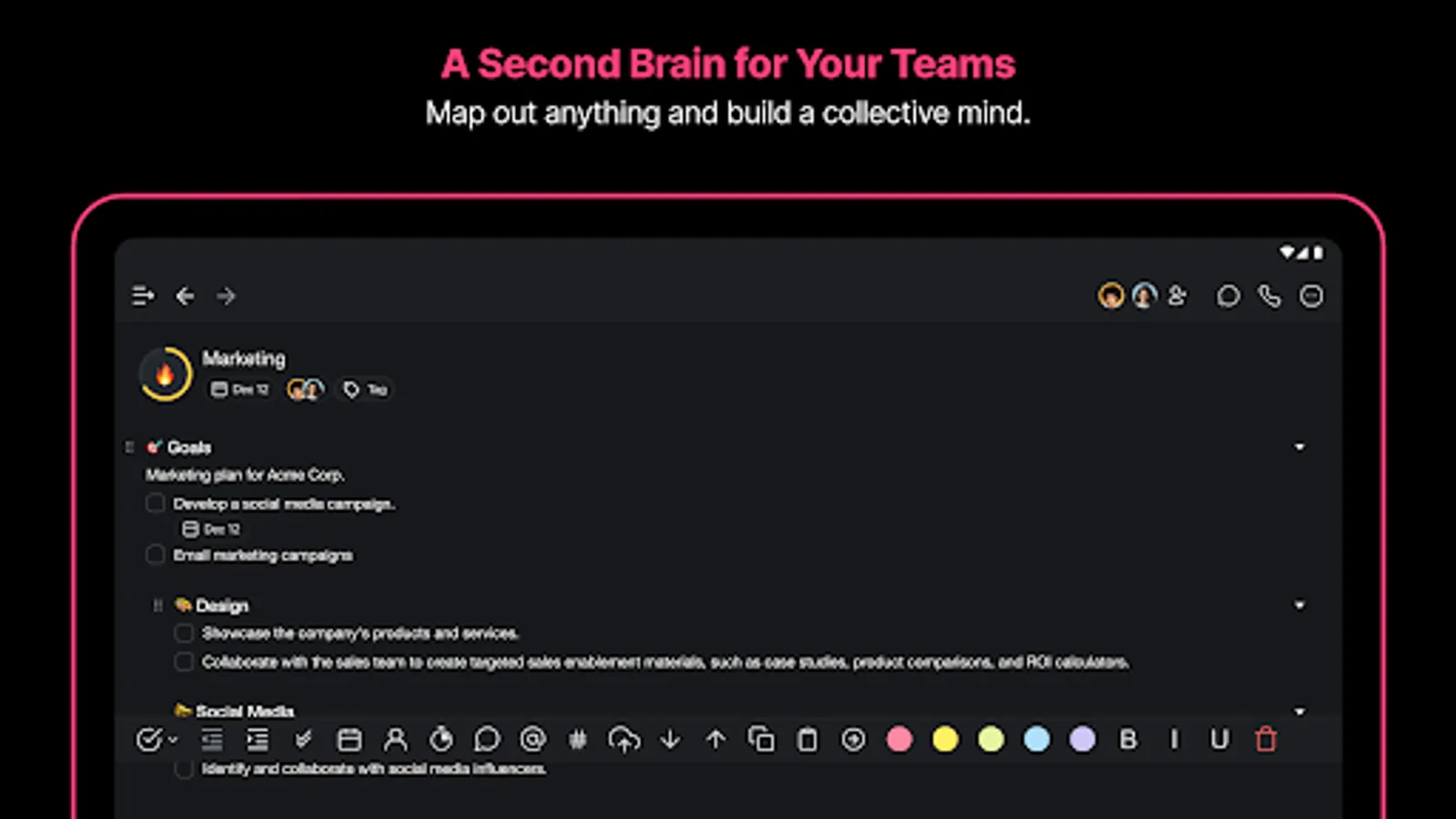Click the circled arrow toolbar icon
Image resolution: width=1456 pixels, height=819 pixels.
854,740
